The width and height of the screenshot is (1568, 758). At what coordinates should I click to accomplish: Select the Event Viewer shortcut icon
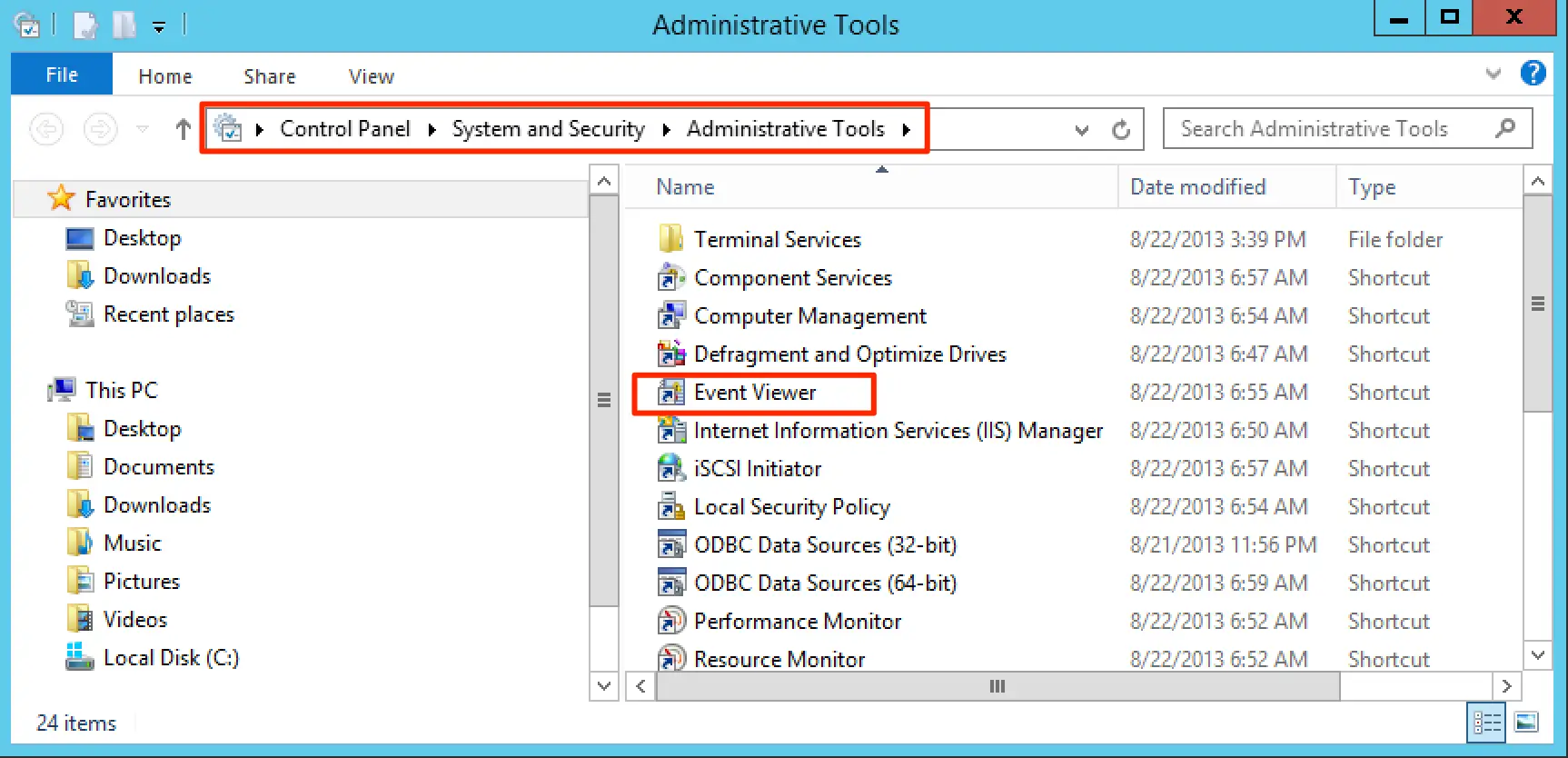tap(671, 392)
